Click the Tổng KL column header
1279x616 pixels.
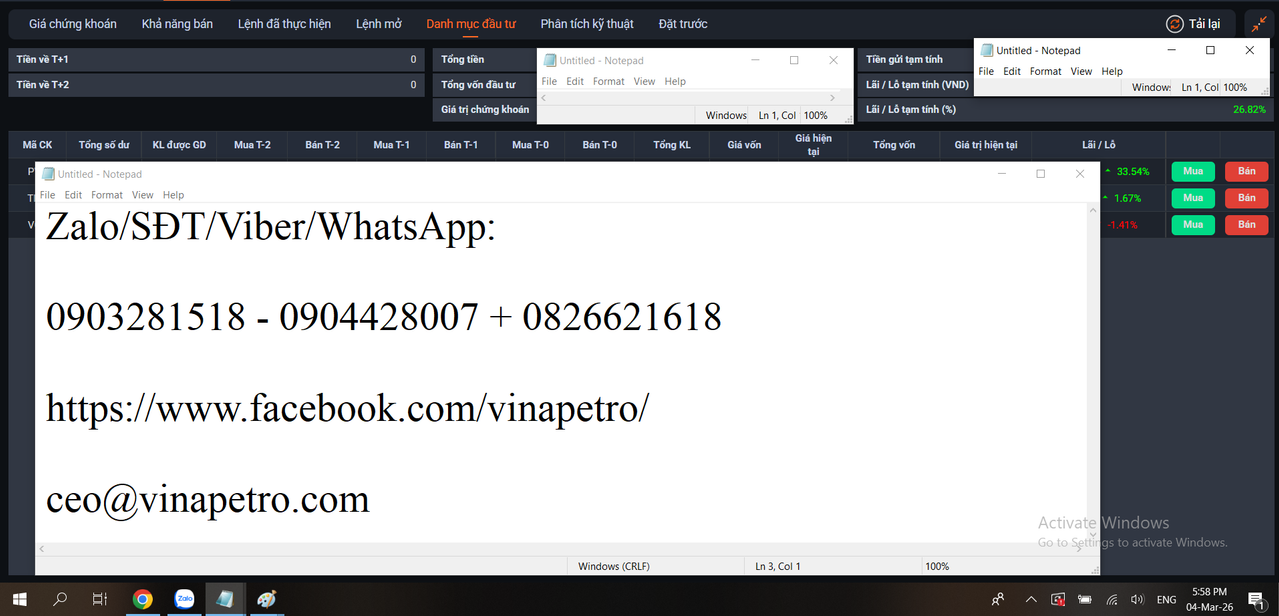[672, 145]
